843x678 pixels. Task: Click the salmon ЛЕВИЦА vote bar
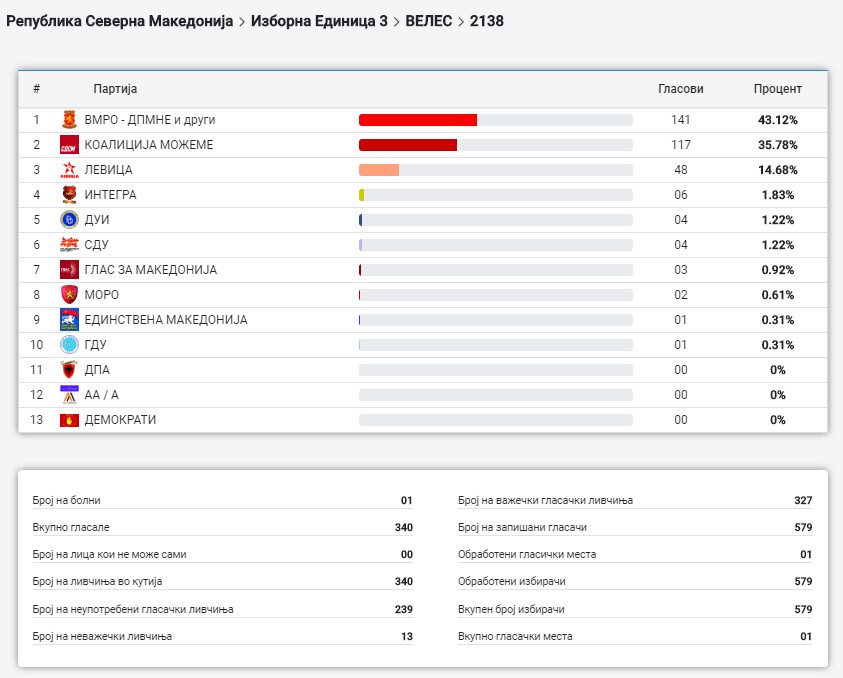pyautogui.click(x=379, y=170)
